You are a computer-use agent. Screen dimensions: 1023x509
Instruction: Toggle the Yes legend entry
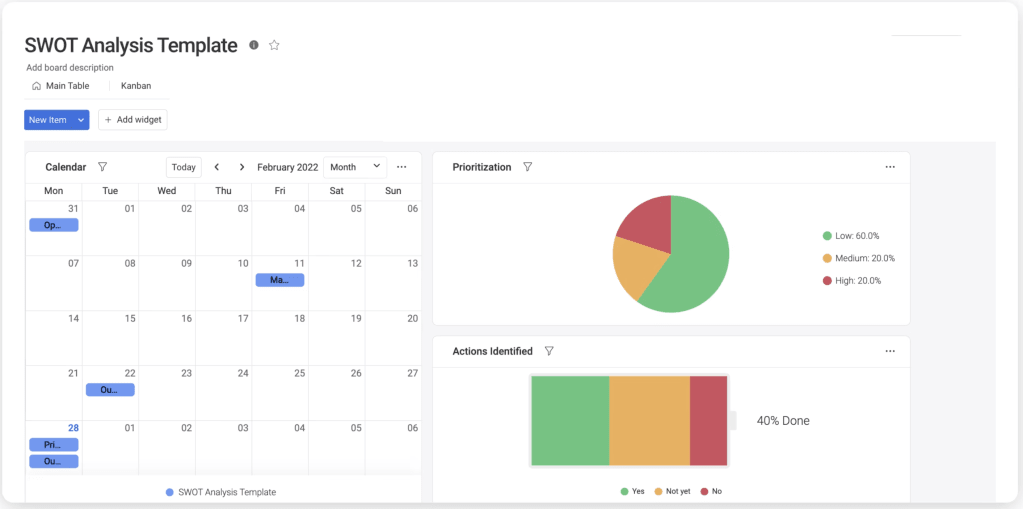pyautogui.click(x=632, y=491)
